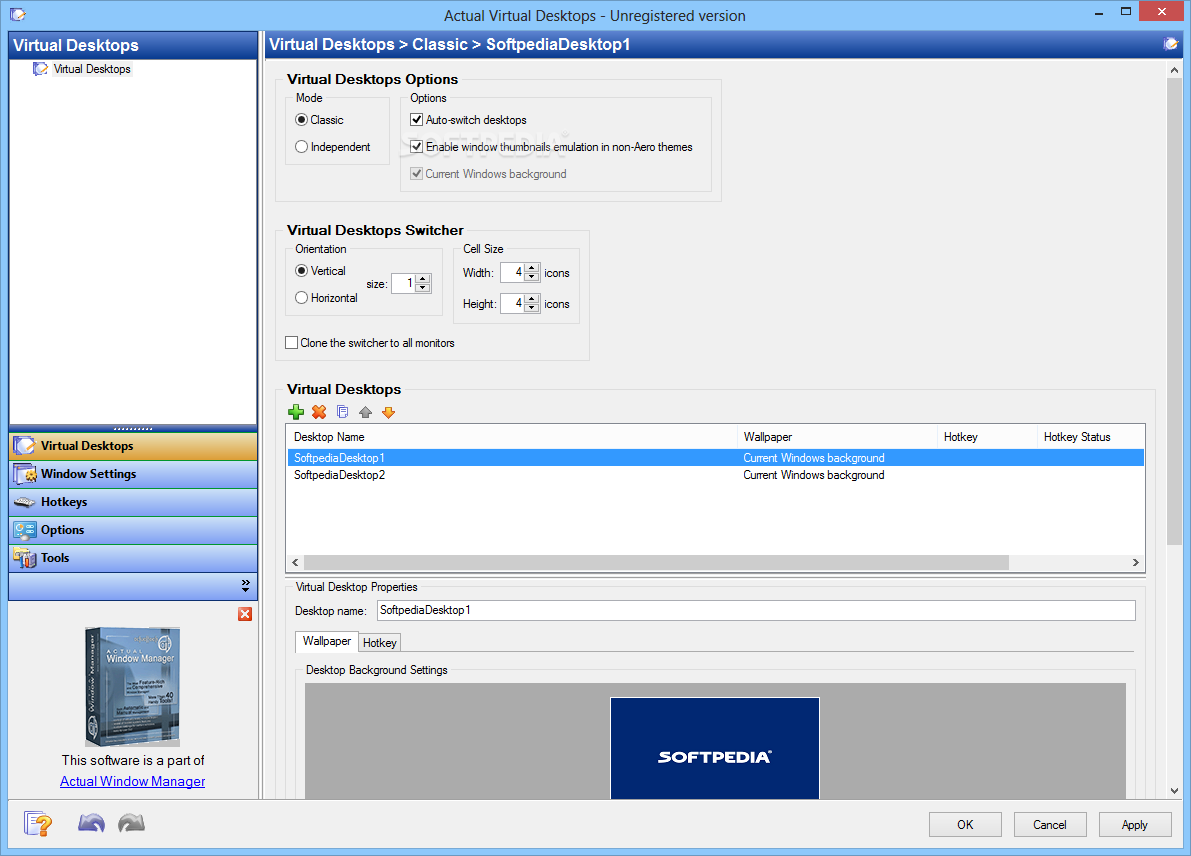The width and height of the screenshot is (1191, 856).
Task: Enable Clone the switcher to all monitors
Action: [x=292, y=343]
